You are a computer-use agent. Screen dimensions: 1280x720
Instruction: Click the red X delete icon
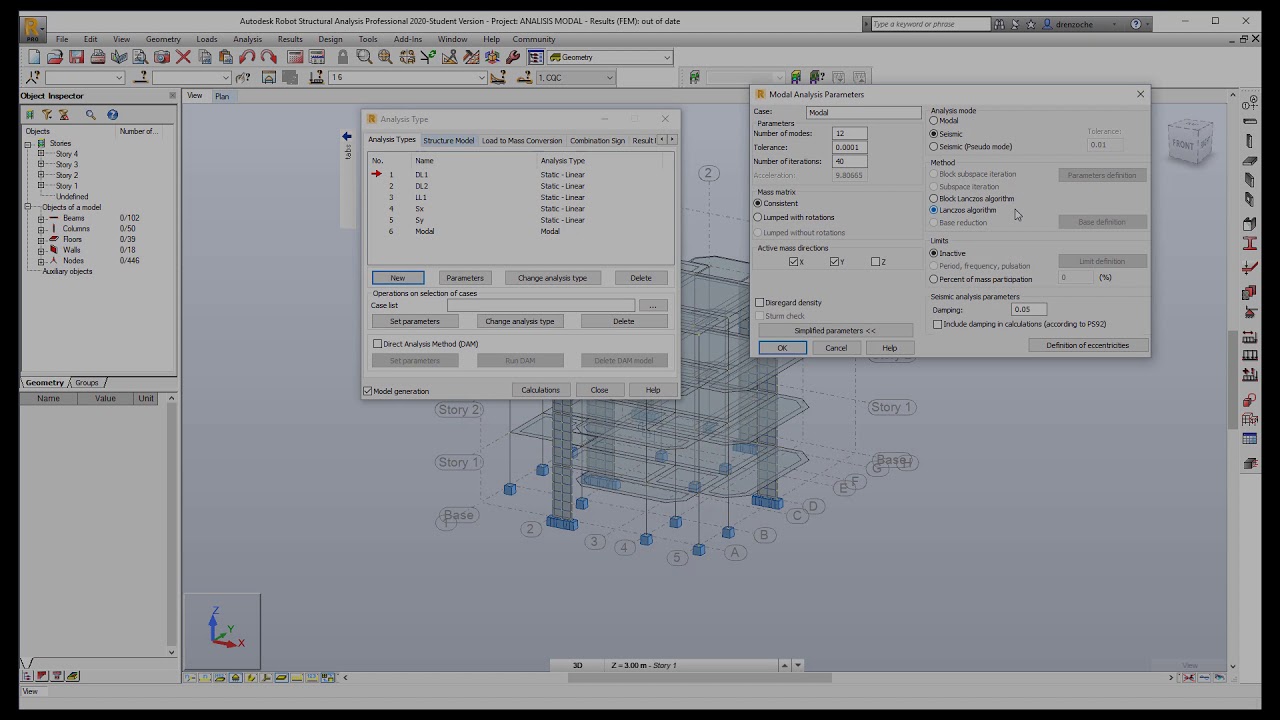[183, 57]
